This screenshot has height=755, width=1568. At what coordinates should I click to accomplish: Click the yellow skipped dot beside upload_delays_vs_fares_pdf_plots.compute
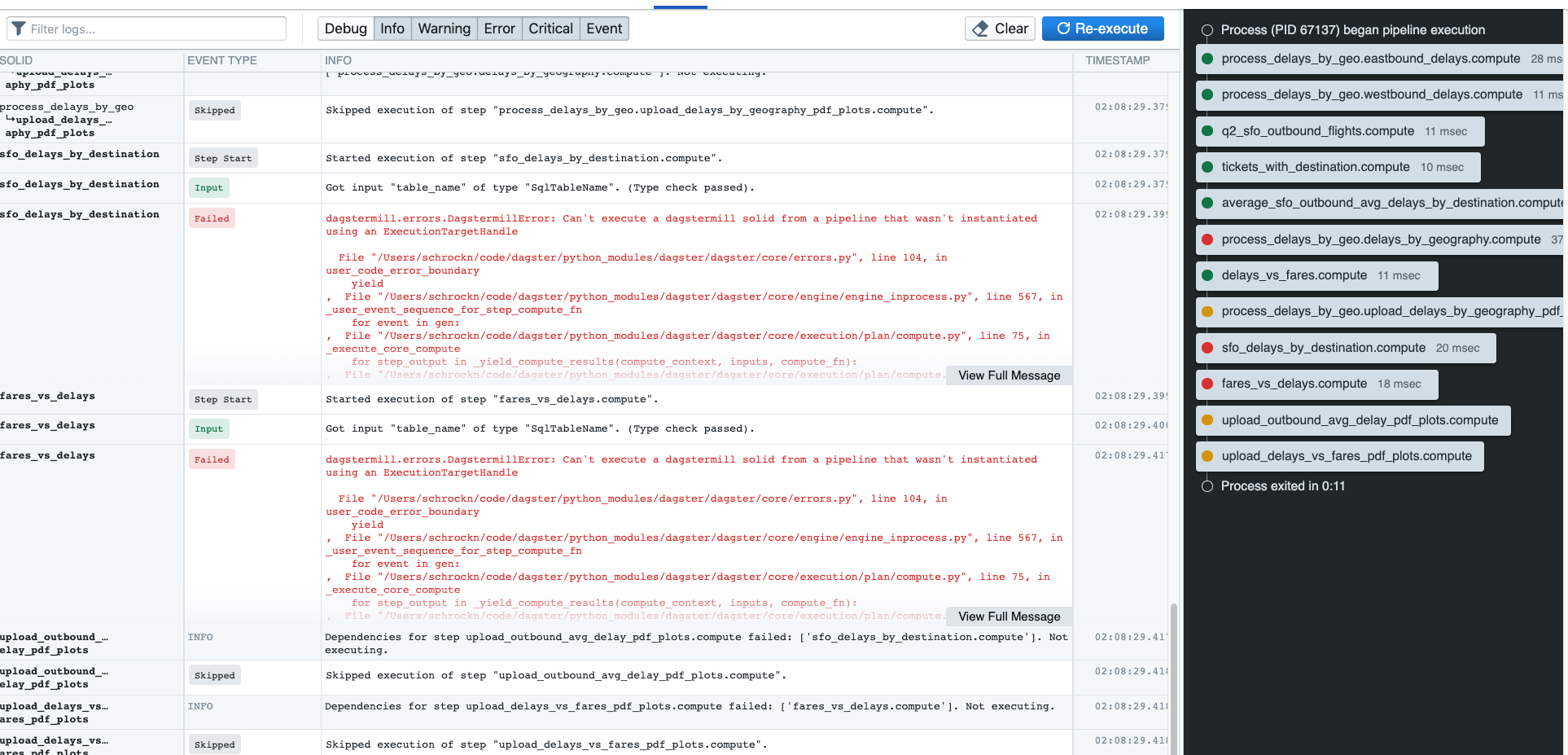pos(1207,457)
